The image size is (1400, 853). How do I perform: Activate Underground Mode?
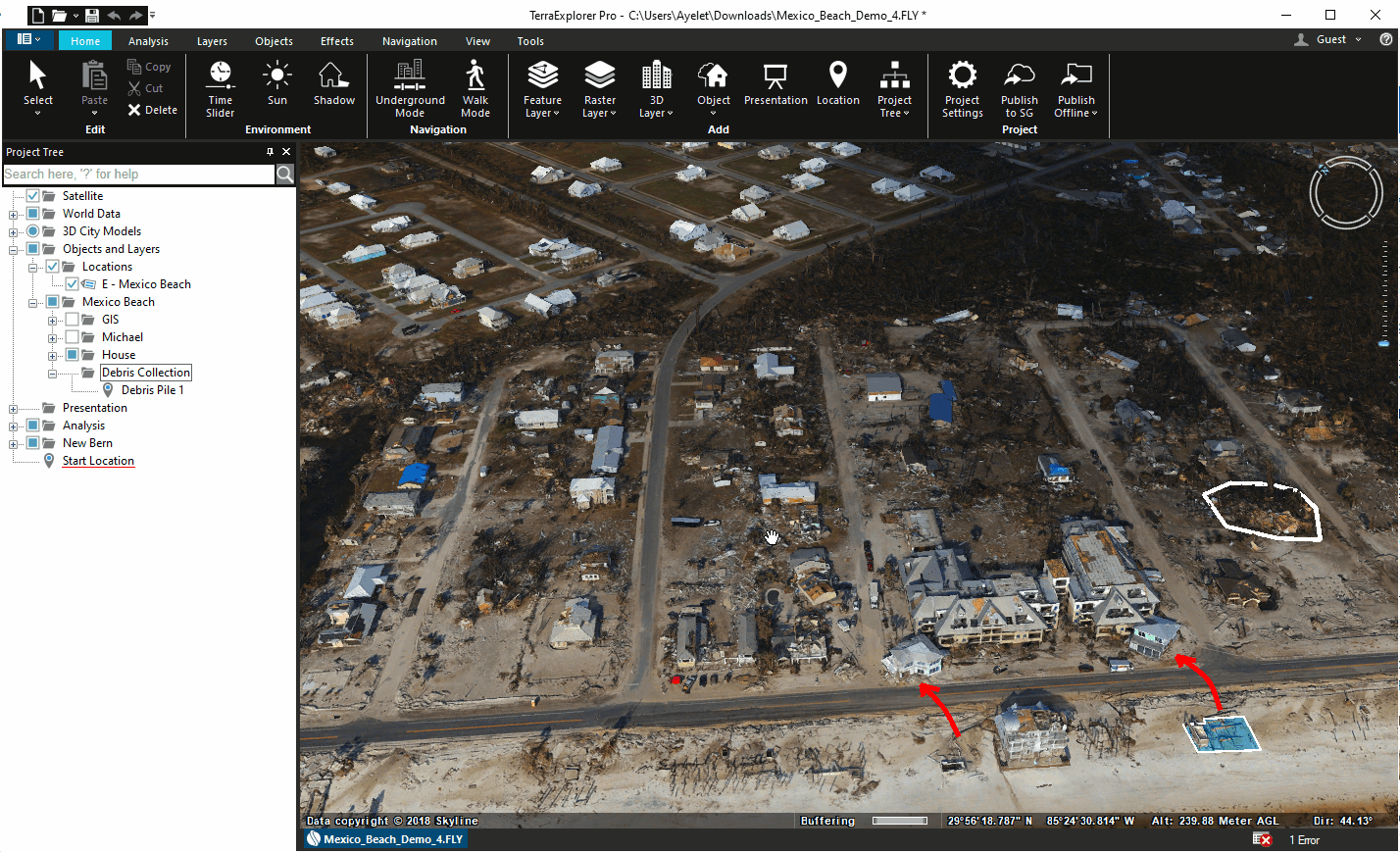[x=410, y=88]
